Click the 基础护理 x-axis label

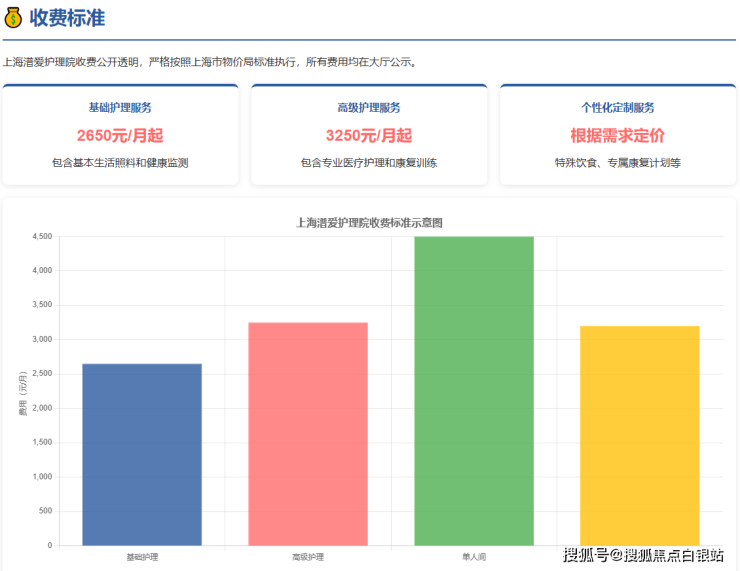pos(142,556)
